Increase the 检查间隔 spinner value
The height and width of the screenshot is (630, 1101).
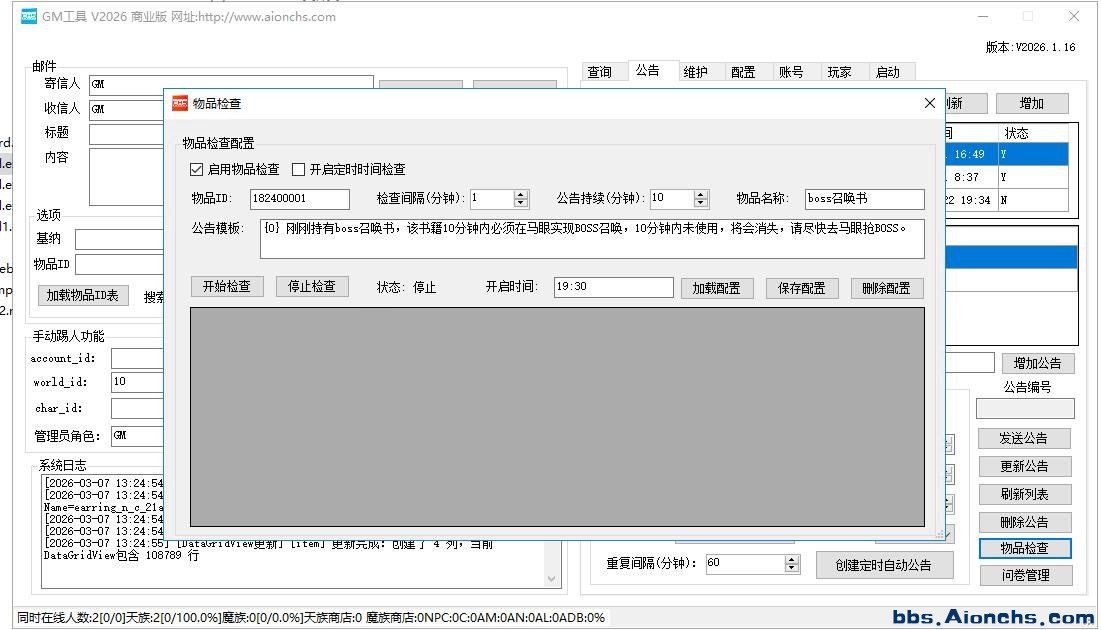pos(520,194)
